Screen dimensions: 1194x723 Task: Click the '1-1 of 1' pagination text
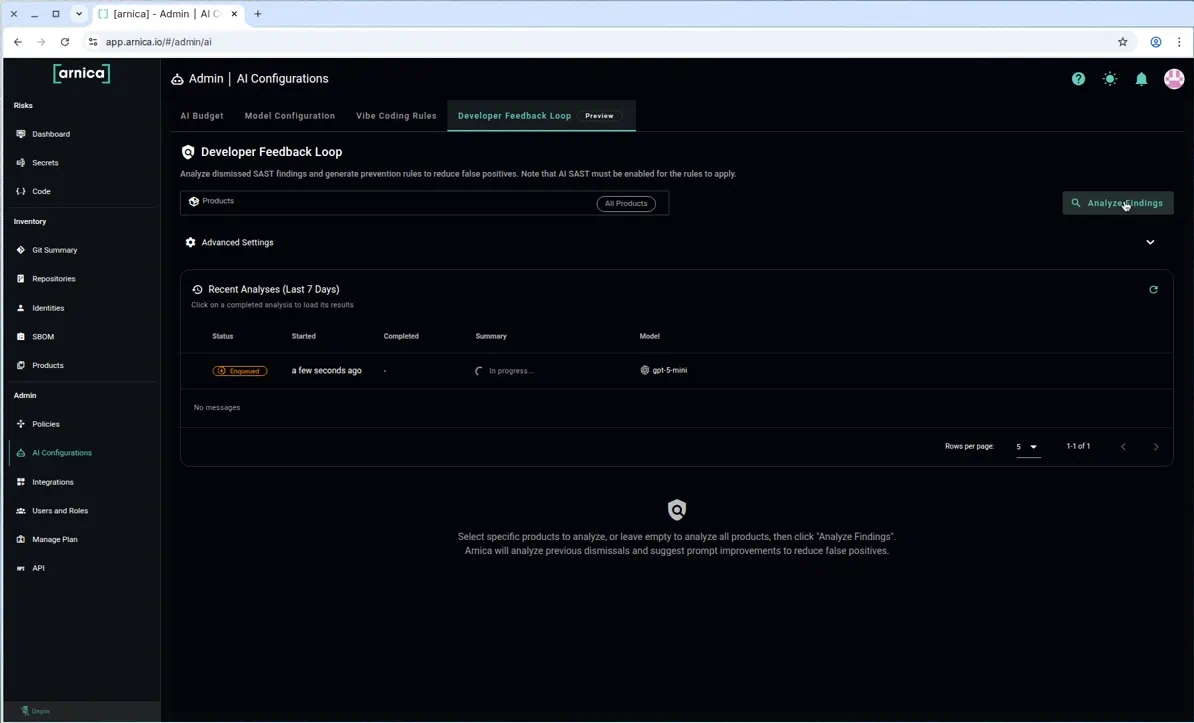click(x=1078, y=446)
